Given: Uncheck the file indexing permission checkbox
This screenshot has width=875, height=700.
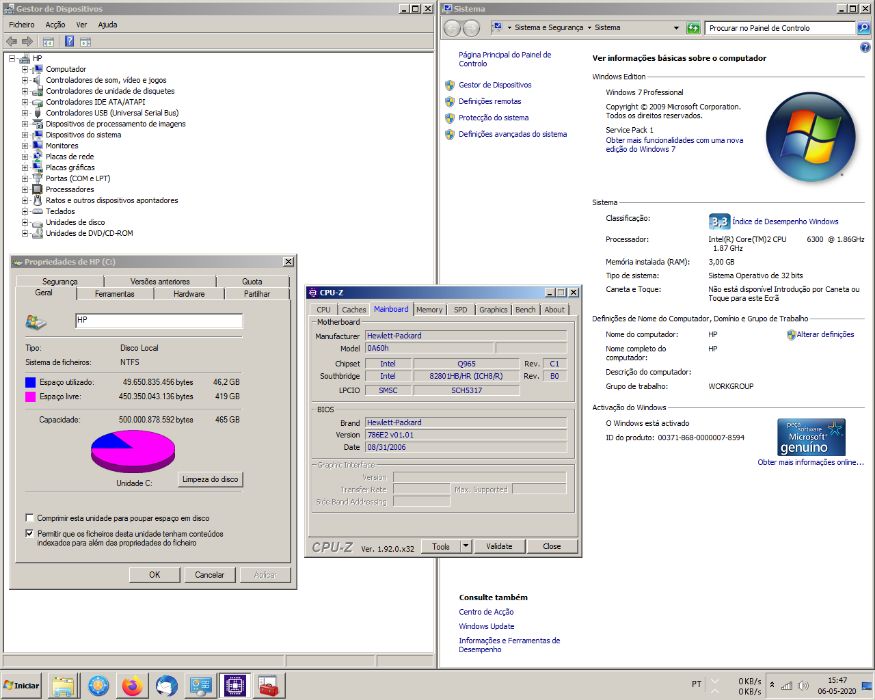Looking at the screenshot, I should [x=30, y=533].
